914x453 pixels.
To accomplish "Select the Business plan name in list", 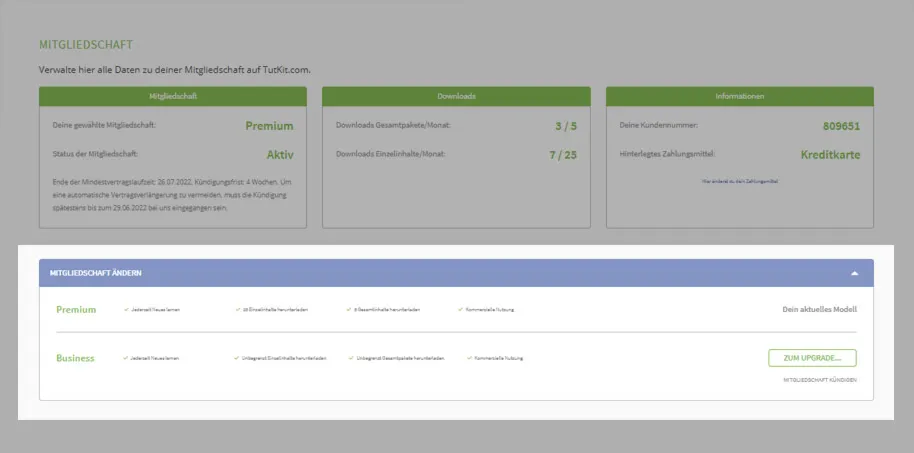I will 75,358.
